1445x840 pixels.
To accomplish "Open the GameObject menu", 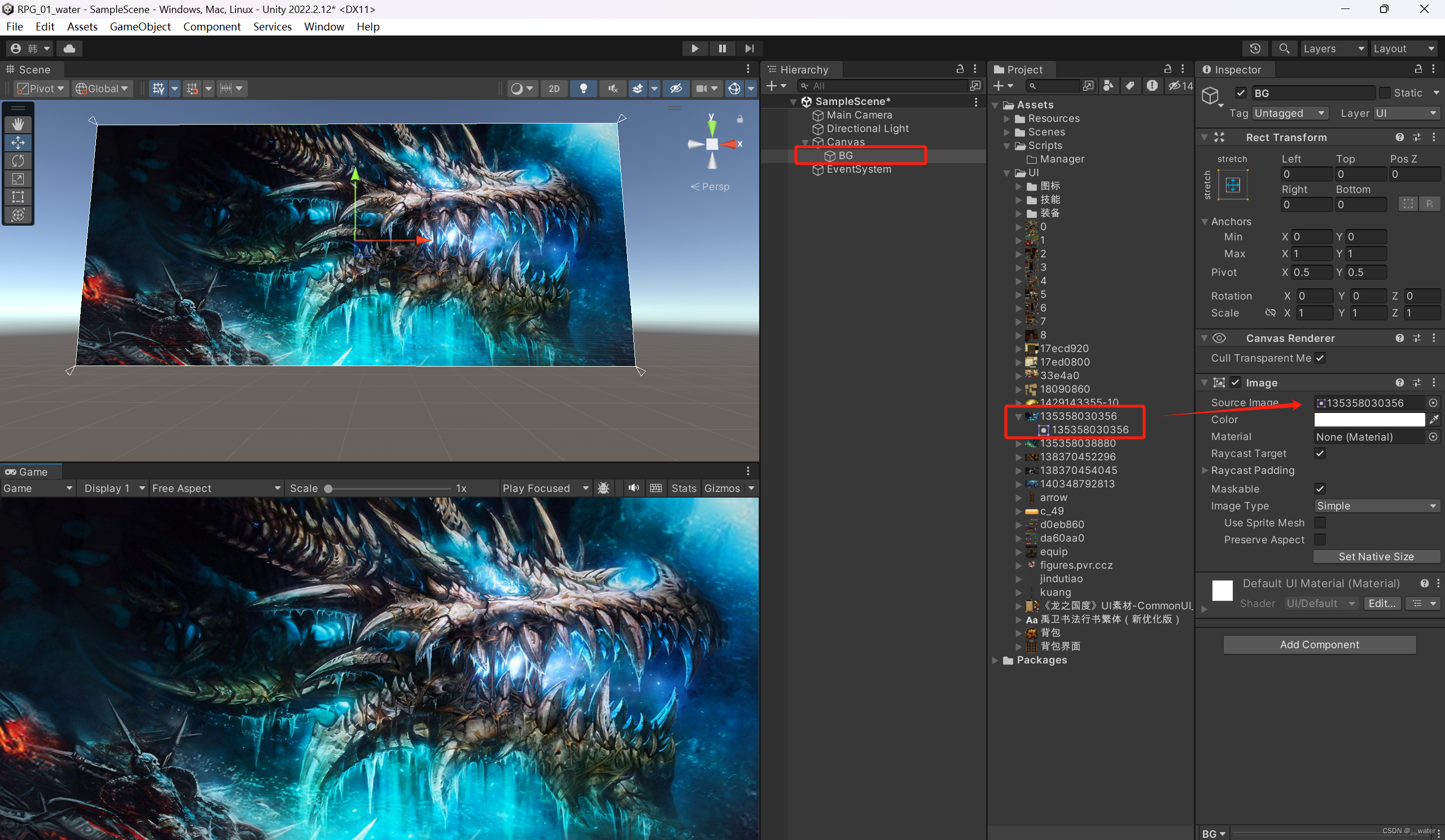I will 140,27.
